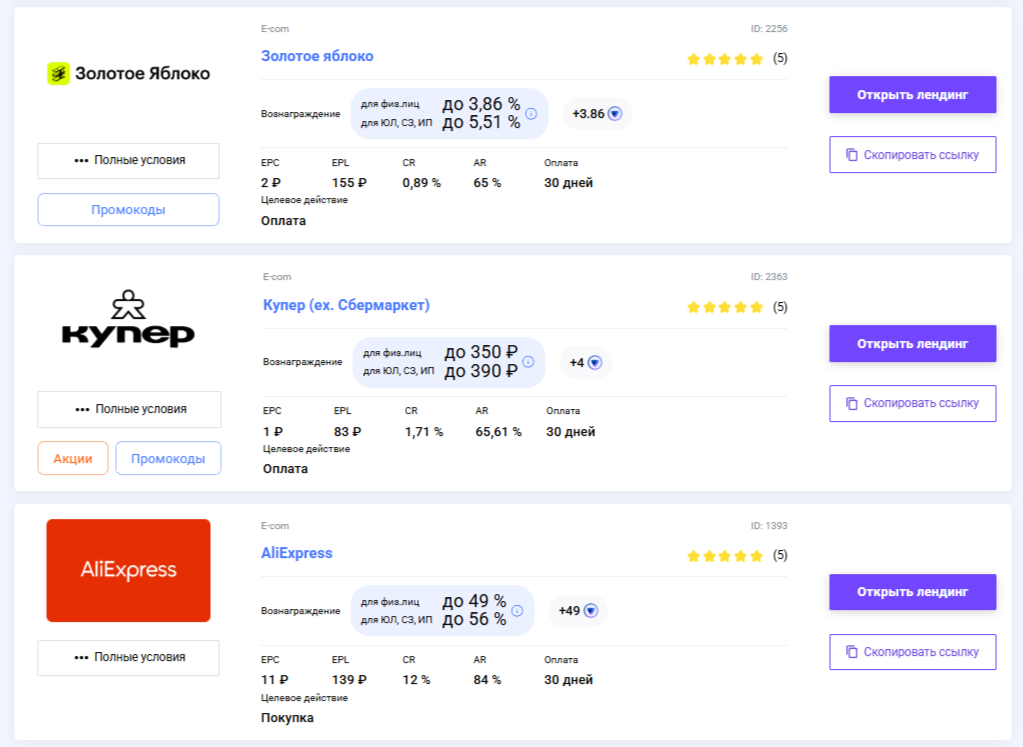
Task: Click the Золотое Яблоко logo
Action: pyautogui.click(x=128, y=73)
